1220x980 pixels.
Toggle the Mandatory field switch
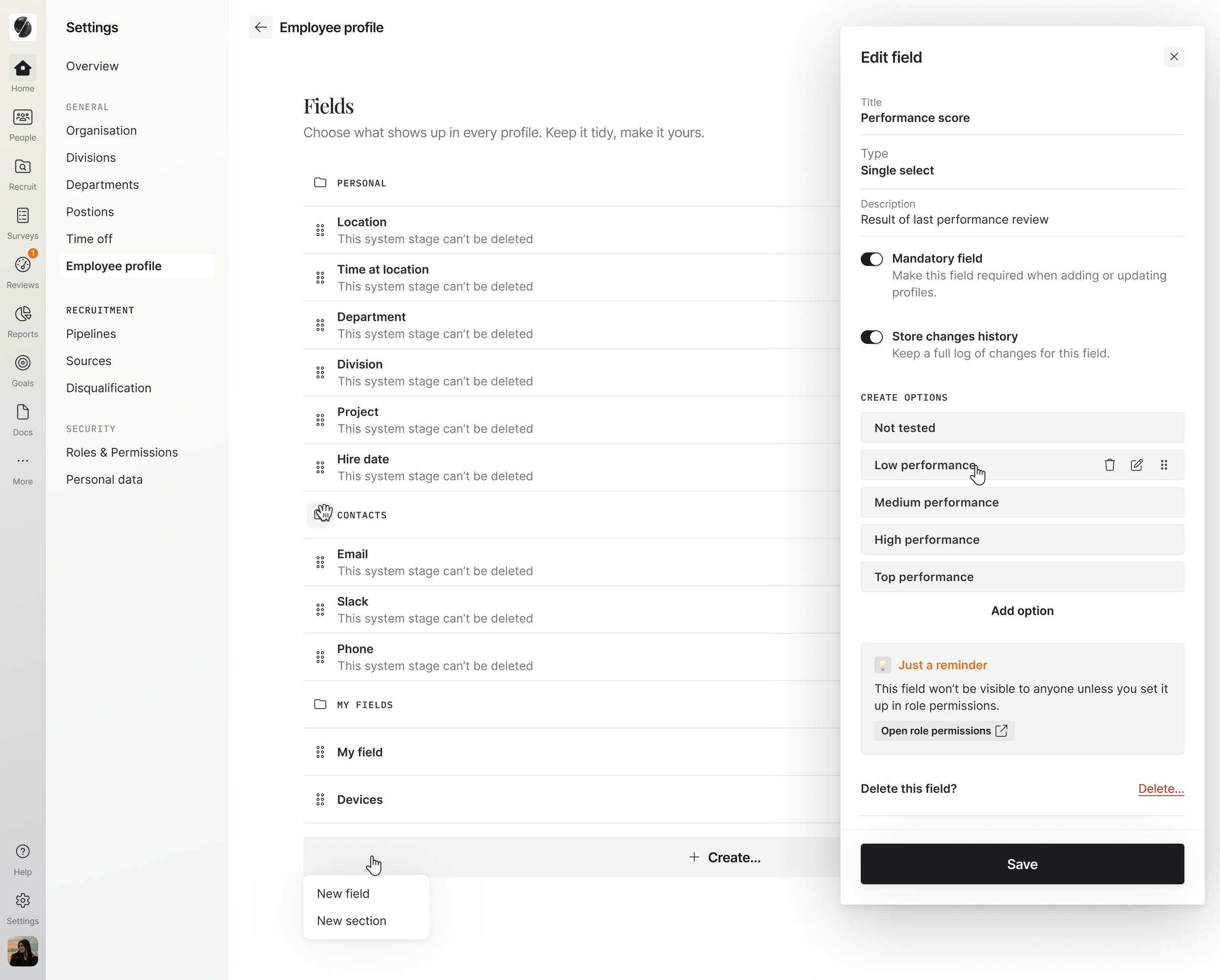click(x=872, y=259)
